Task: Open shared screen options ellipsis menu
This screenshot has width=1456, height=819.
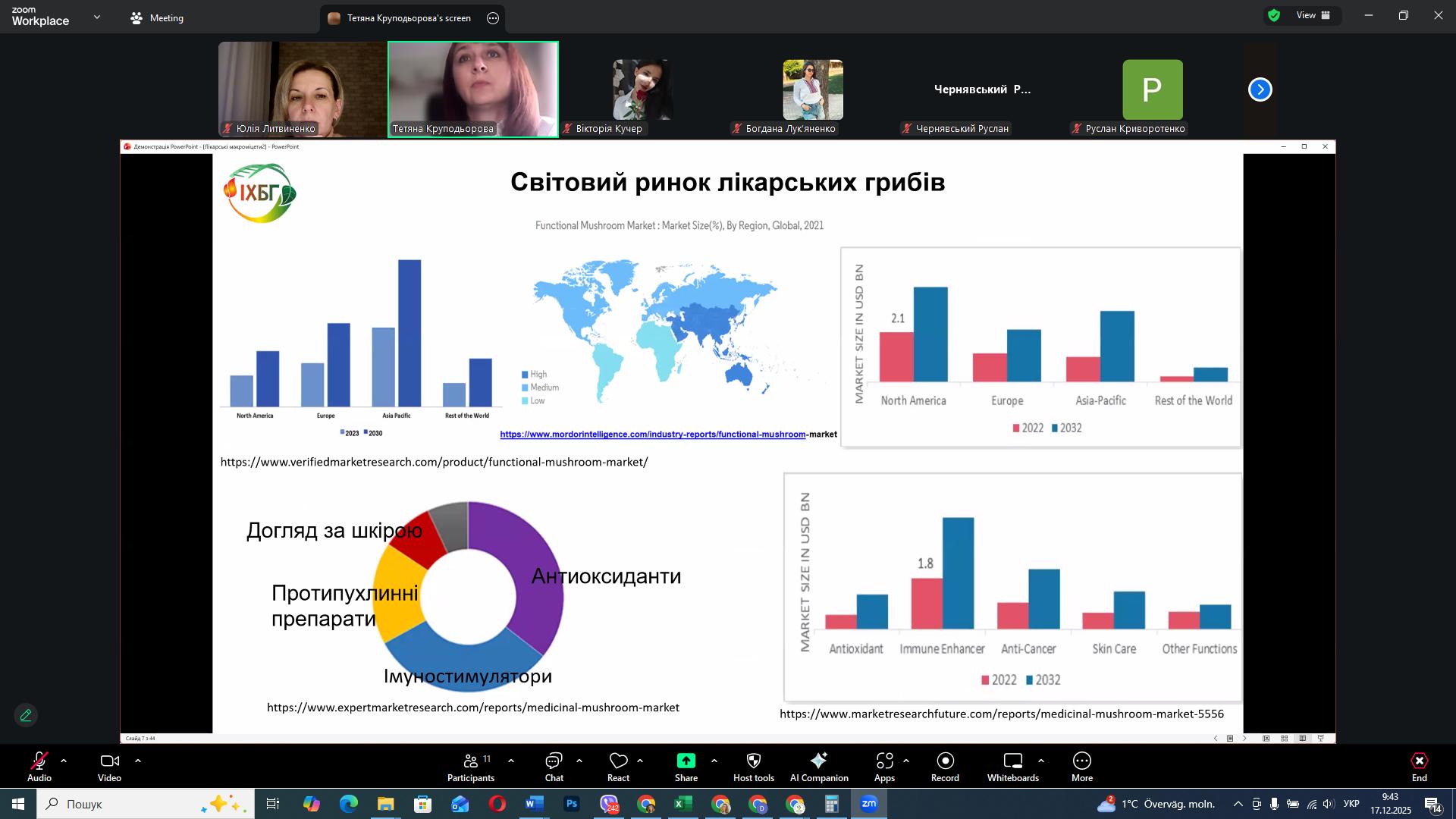Action: 493,18
